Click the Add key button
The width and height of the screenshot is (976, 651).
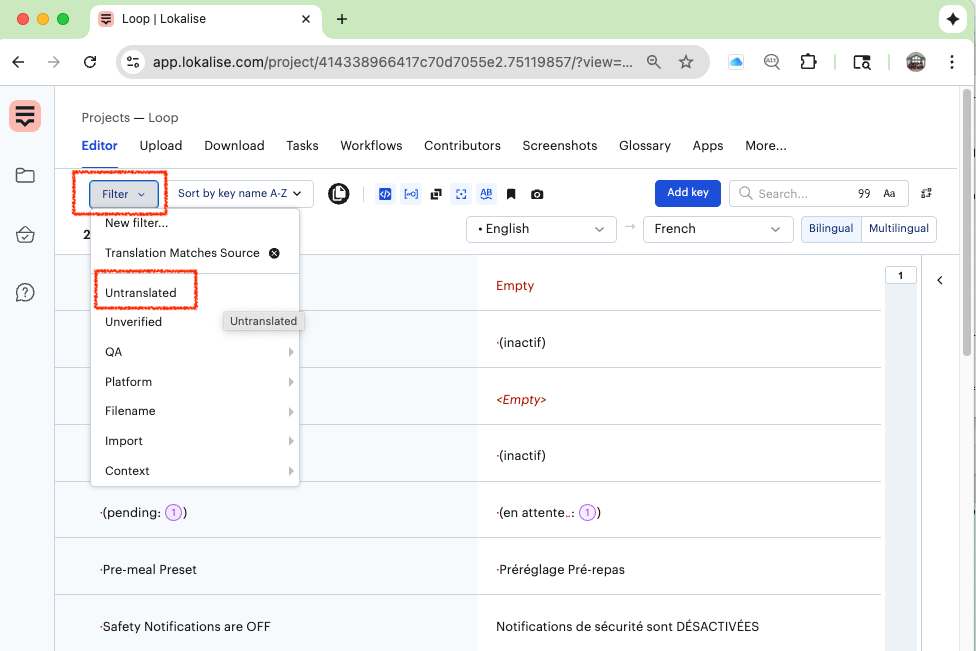coord(687,193)
